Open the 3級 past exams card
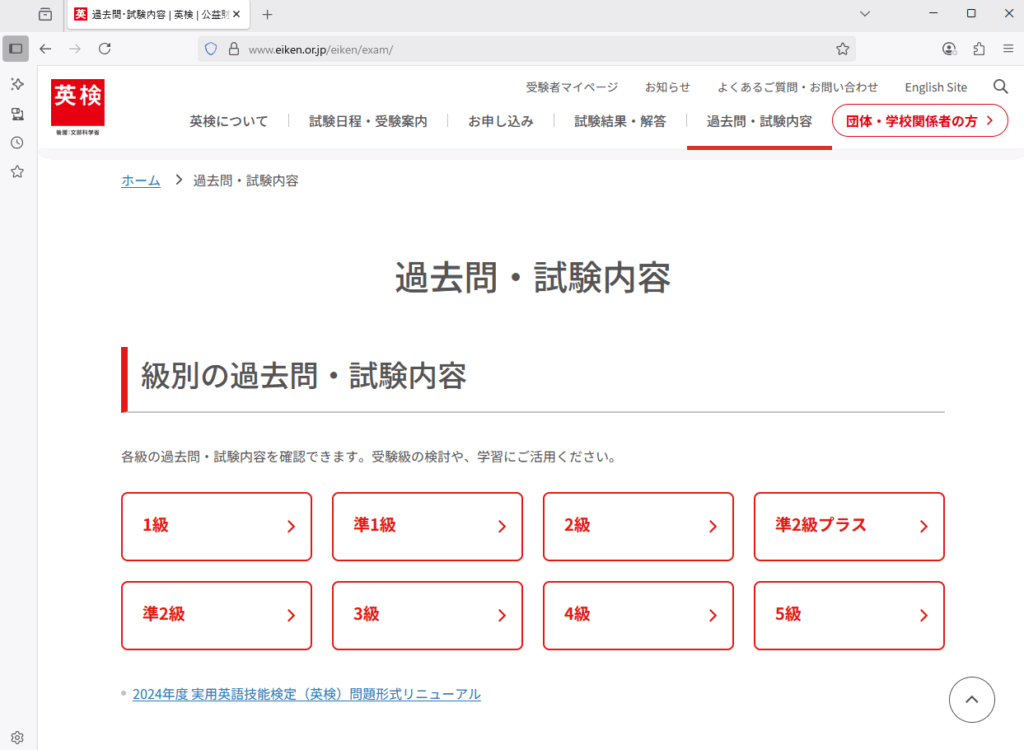The width and height of the screenshot is (1024, 750). (428, 615)
